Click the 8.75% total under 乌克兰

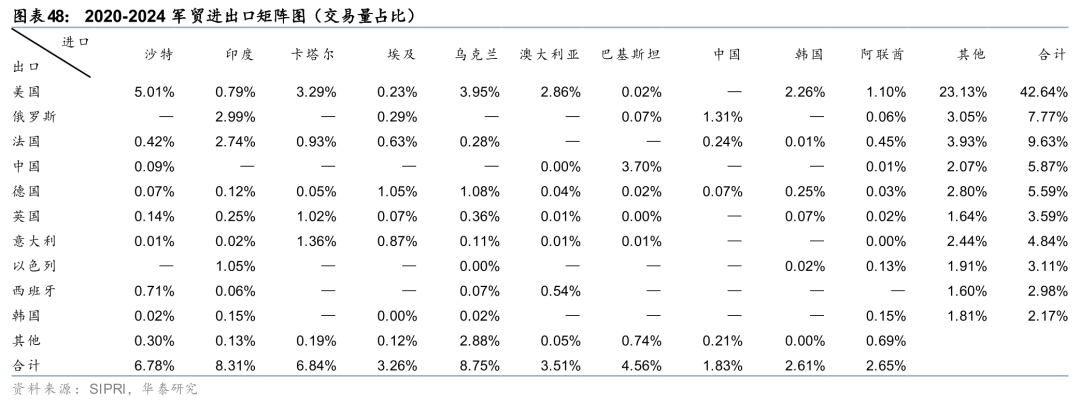477,366
